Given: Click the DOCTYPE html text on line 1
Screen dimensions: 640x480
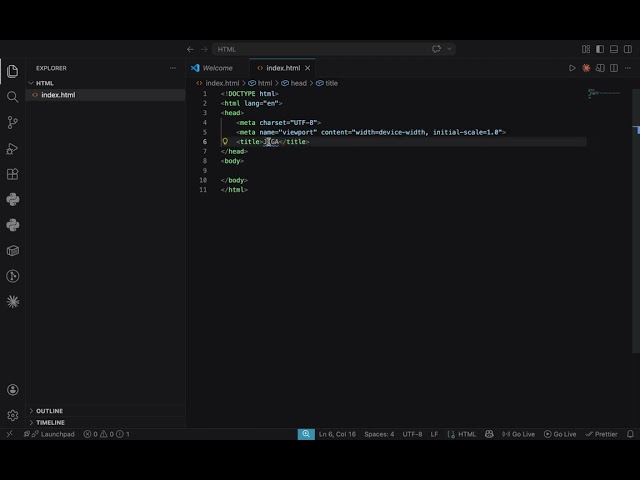Looking at the screenshot, I should (250, 94).
